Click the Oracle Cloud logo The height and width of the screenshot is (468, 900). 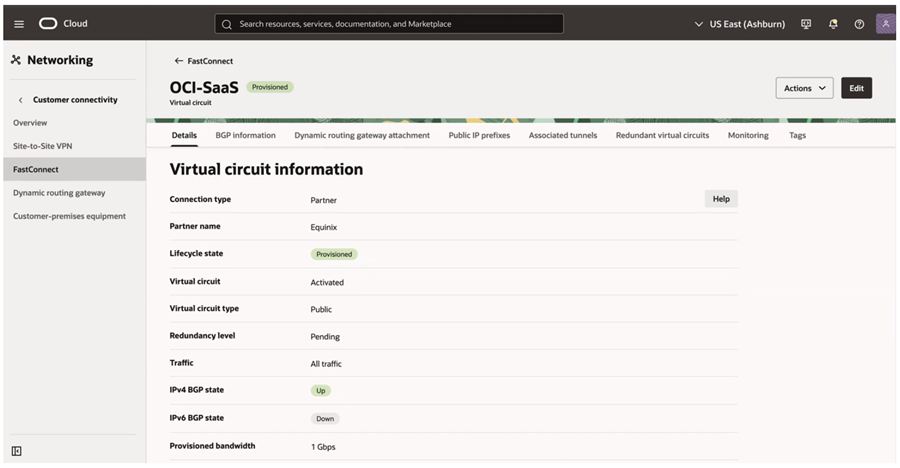point(49,24)
